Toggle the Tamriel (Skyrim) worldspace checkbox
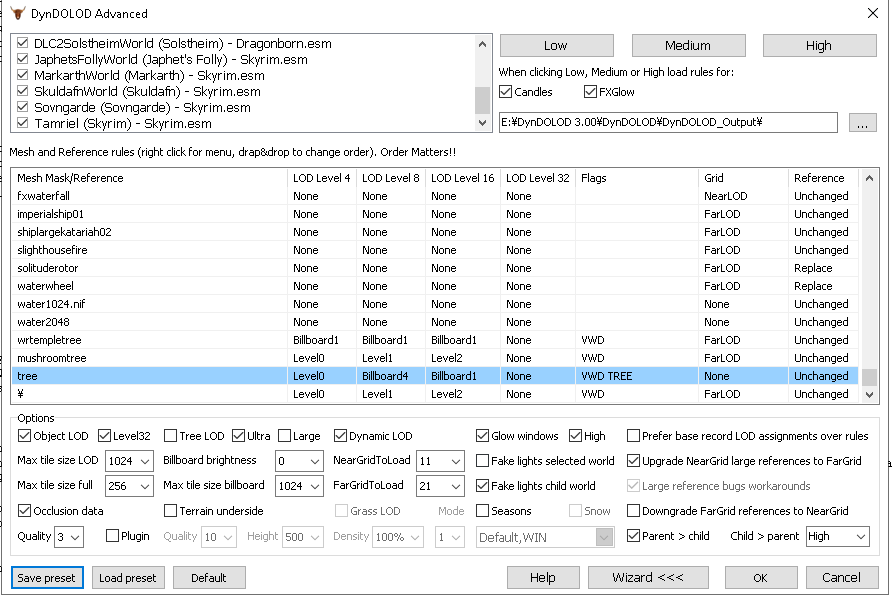Image resolution: width=893 pixels, height=601 pixels. coord(23,122)
